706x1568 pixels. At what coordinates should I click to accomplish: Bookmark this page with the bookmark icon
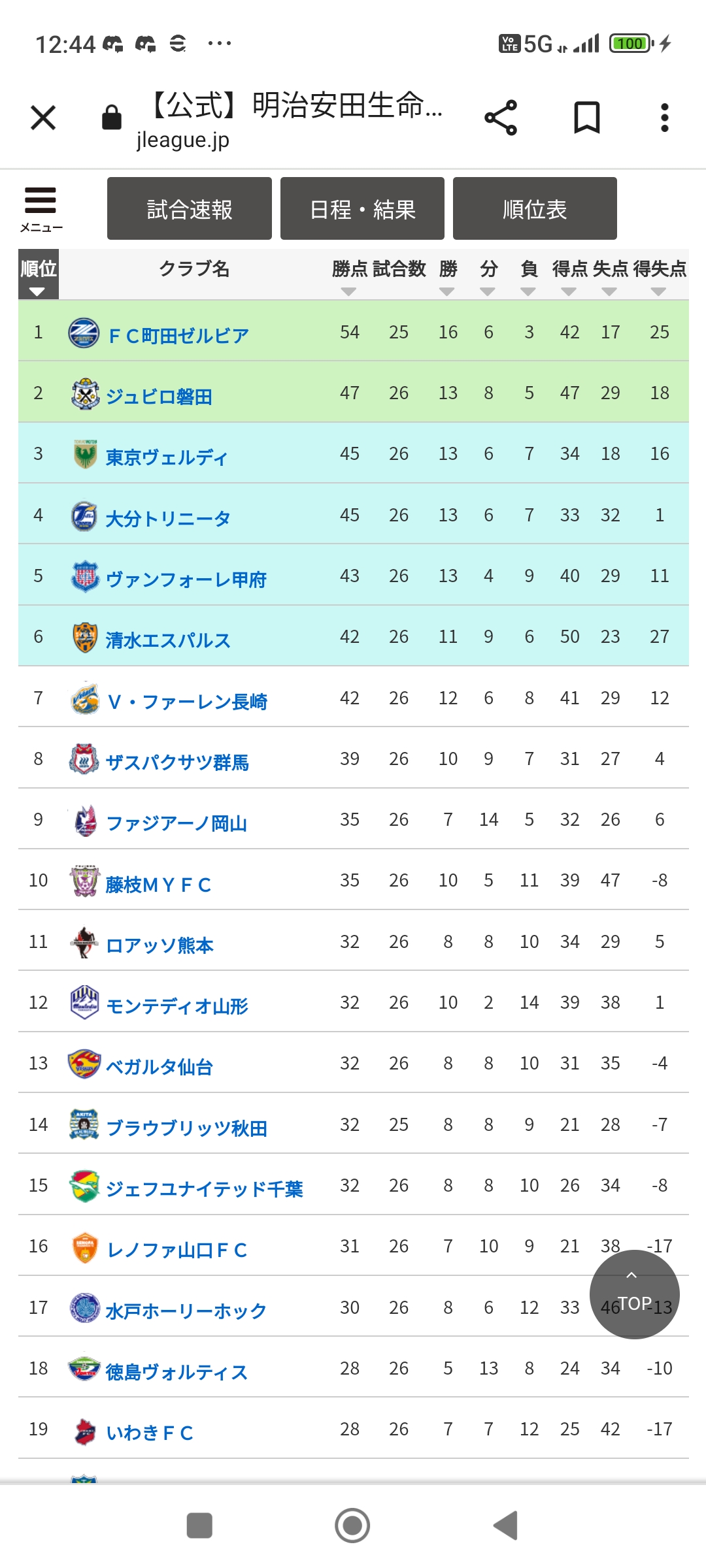pos(586,118)
